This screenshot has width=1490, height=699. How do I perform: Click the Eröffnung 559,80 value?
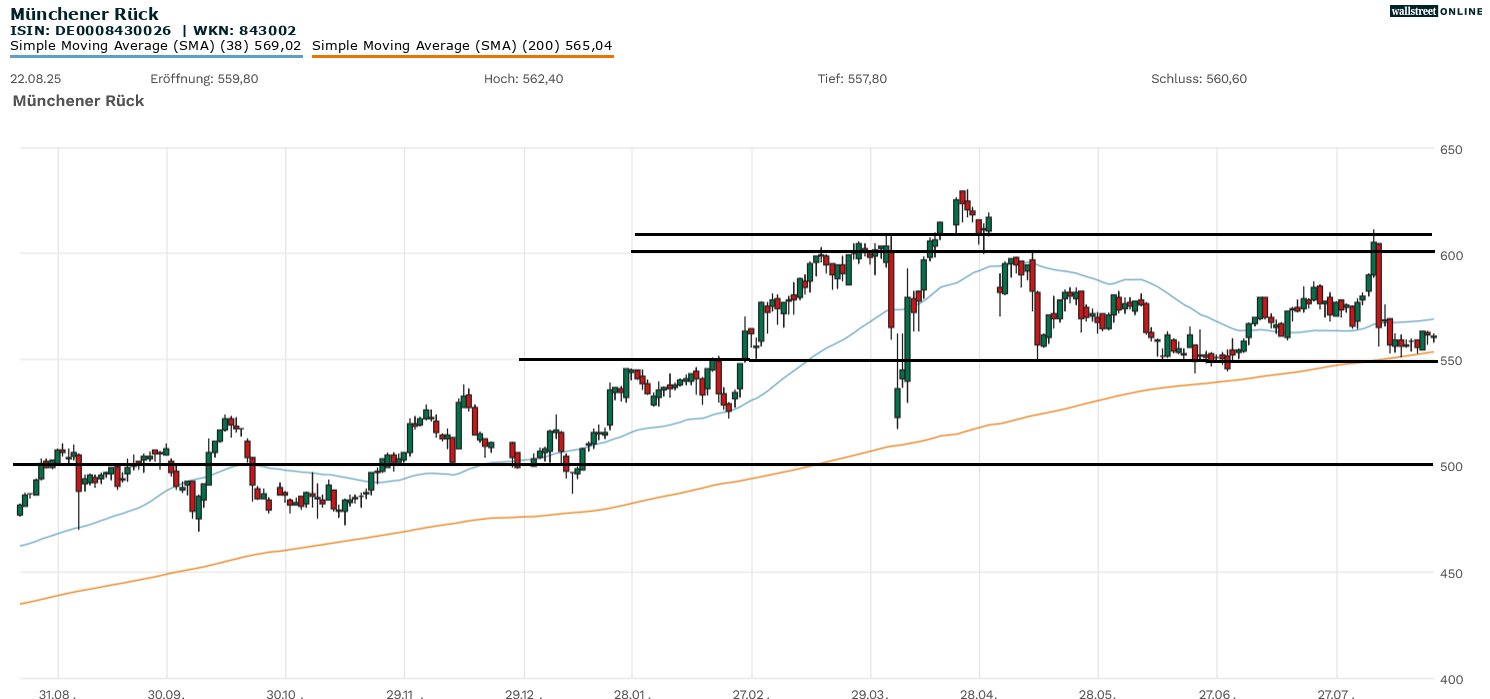(204, 79)
